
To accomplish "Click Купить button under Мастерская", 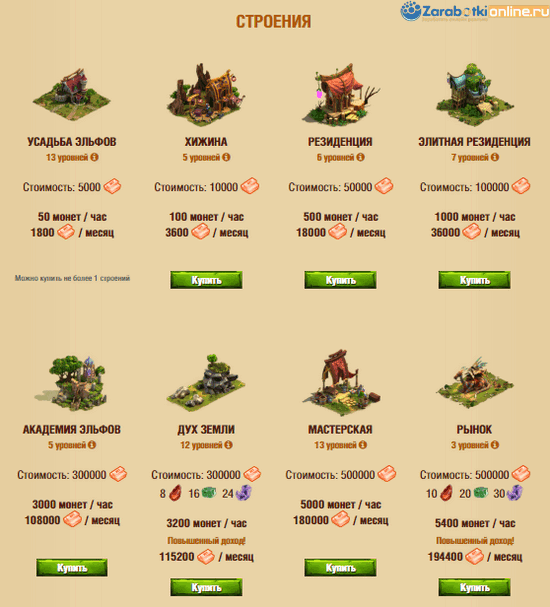I will coord(340,568).
